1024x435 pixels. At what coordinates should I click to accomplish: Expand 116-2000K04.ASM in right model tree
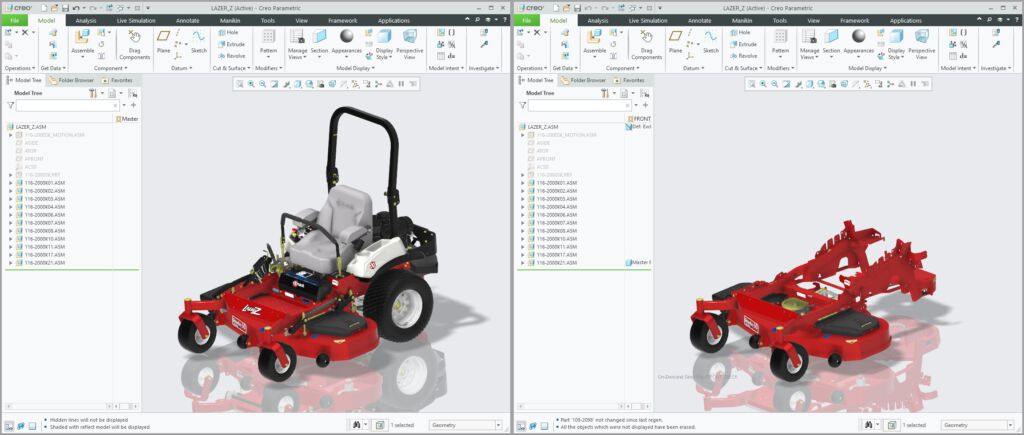pyautogui.click(x=522, y=207)
